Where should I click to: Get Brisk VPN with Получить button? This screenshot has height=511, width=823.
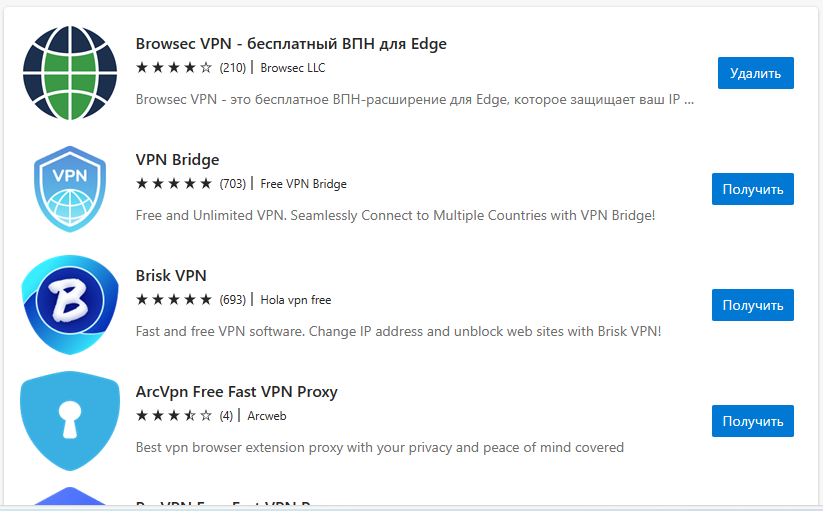coord(753,305)
